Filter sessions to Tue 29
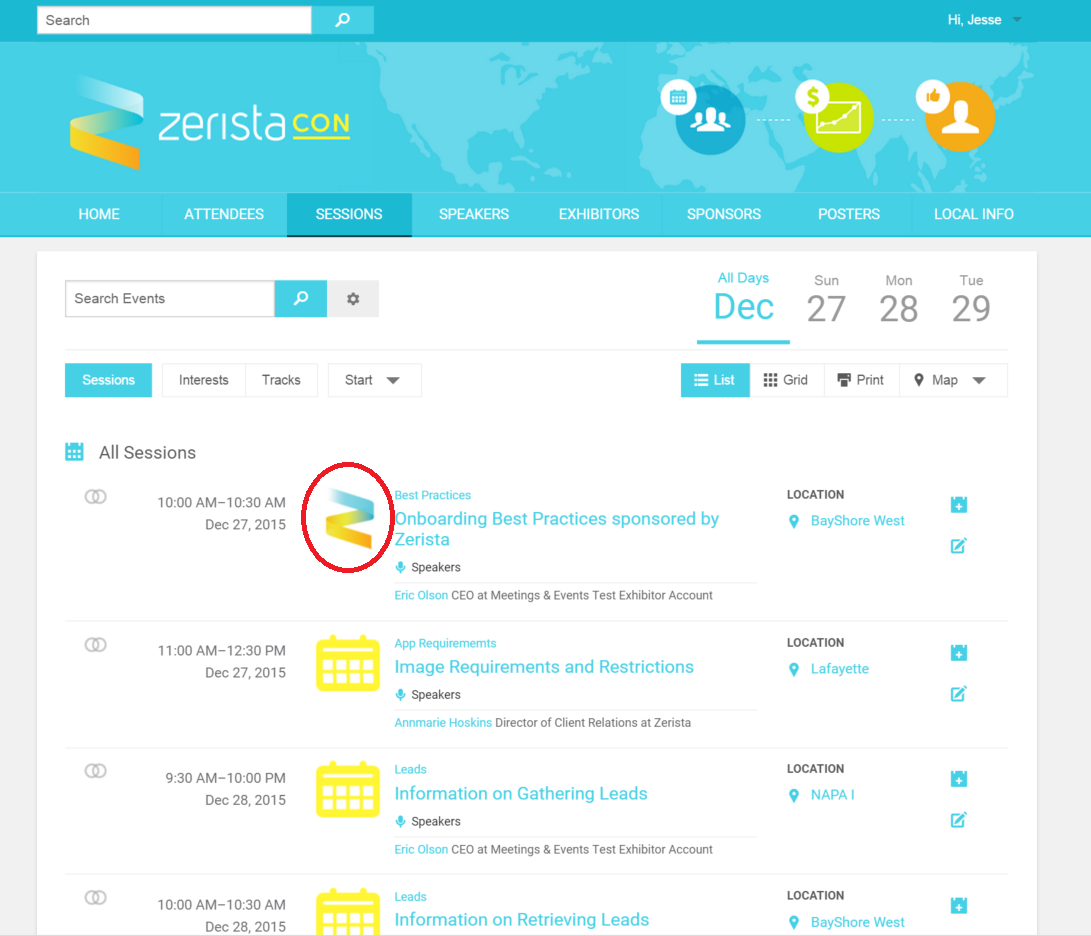The width and height of the screenshot is (1091, 936). click(971, 299)
